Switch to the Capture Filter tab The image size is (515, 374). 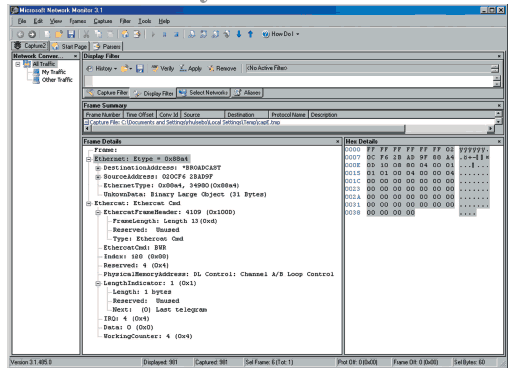point(107,93)
